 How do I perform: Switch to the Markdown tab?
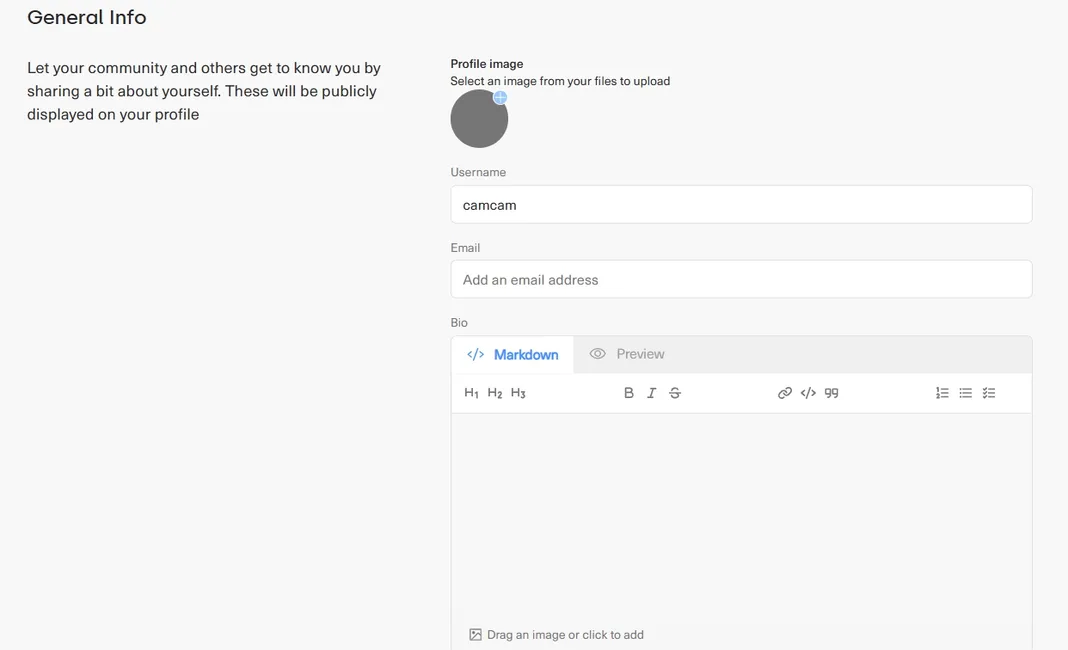pos(513,354)
